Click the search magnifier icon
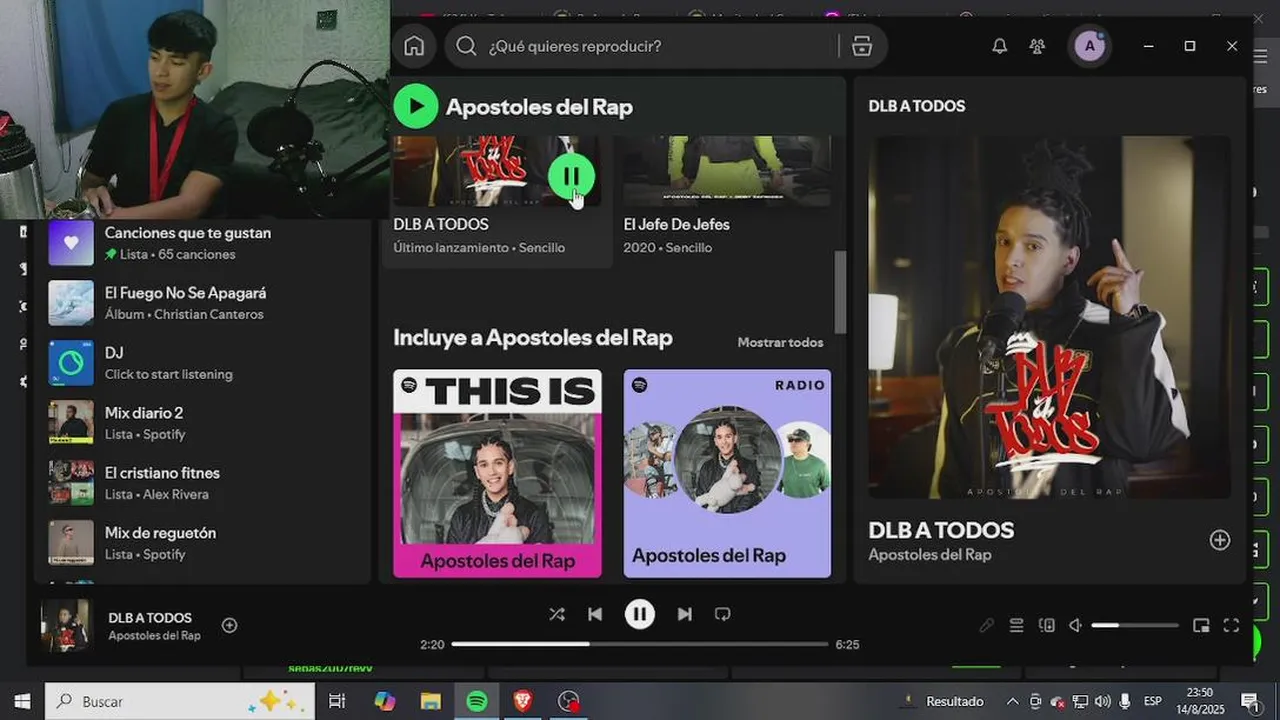Viewport: 1280px width, 720px height. [x=466, y=46]
